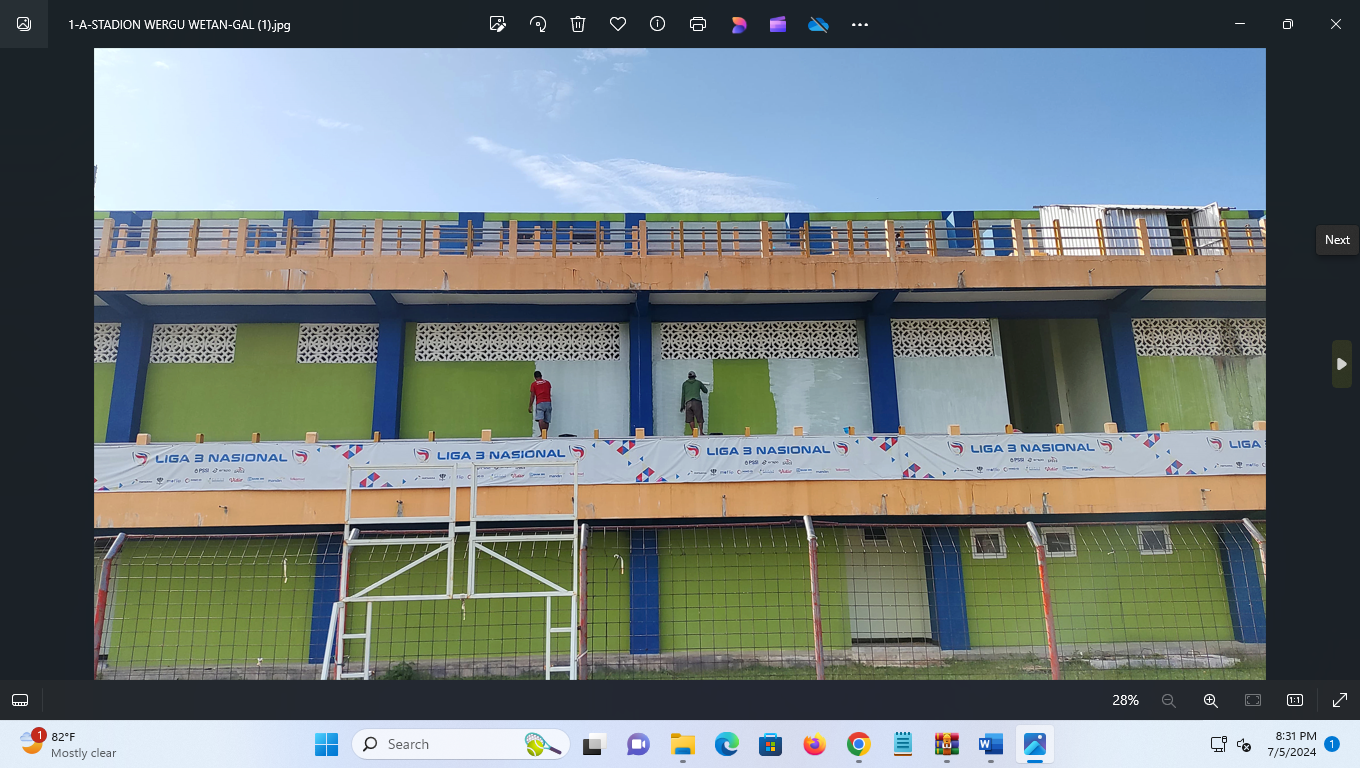The image size is (1360, 768).
Task: Rotate the photo
Action: coord(538,24)
